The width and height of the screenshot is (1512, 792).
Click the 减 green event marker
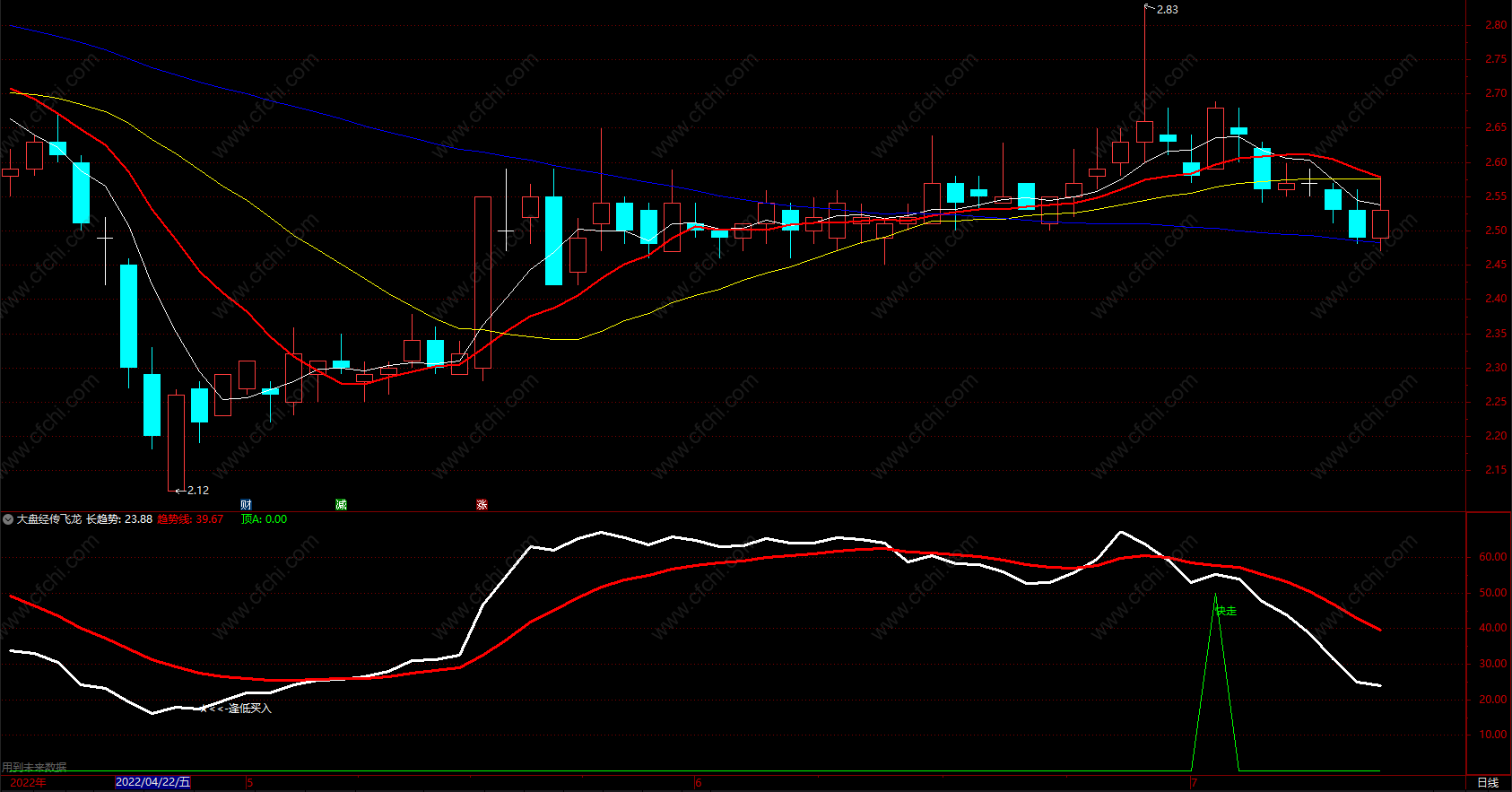341,505
